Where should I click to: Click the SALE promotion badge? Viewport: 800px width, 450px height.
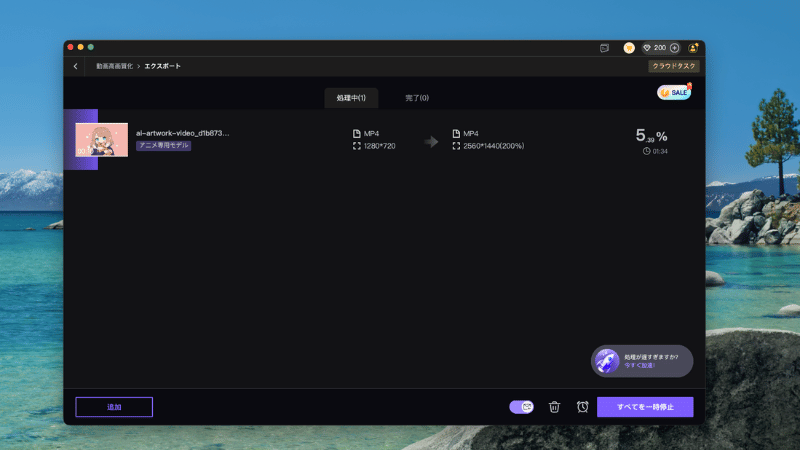pyautogui.click(x=673, y=92)
